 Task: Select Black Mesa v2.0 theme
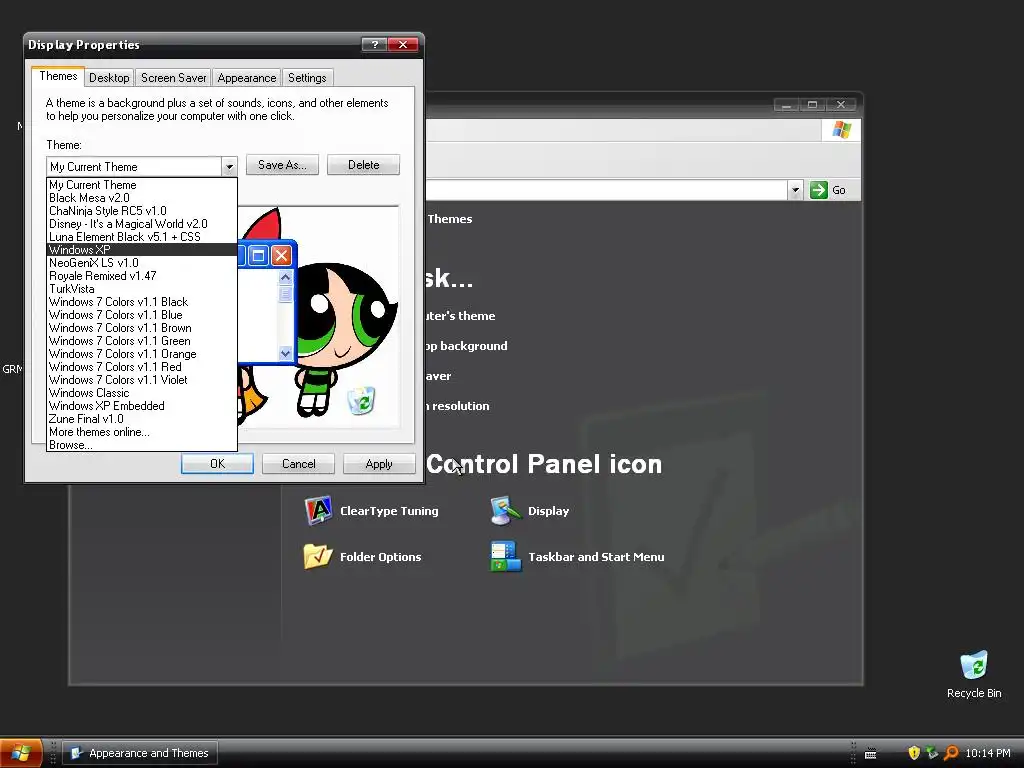[x=142, y=198]
